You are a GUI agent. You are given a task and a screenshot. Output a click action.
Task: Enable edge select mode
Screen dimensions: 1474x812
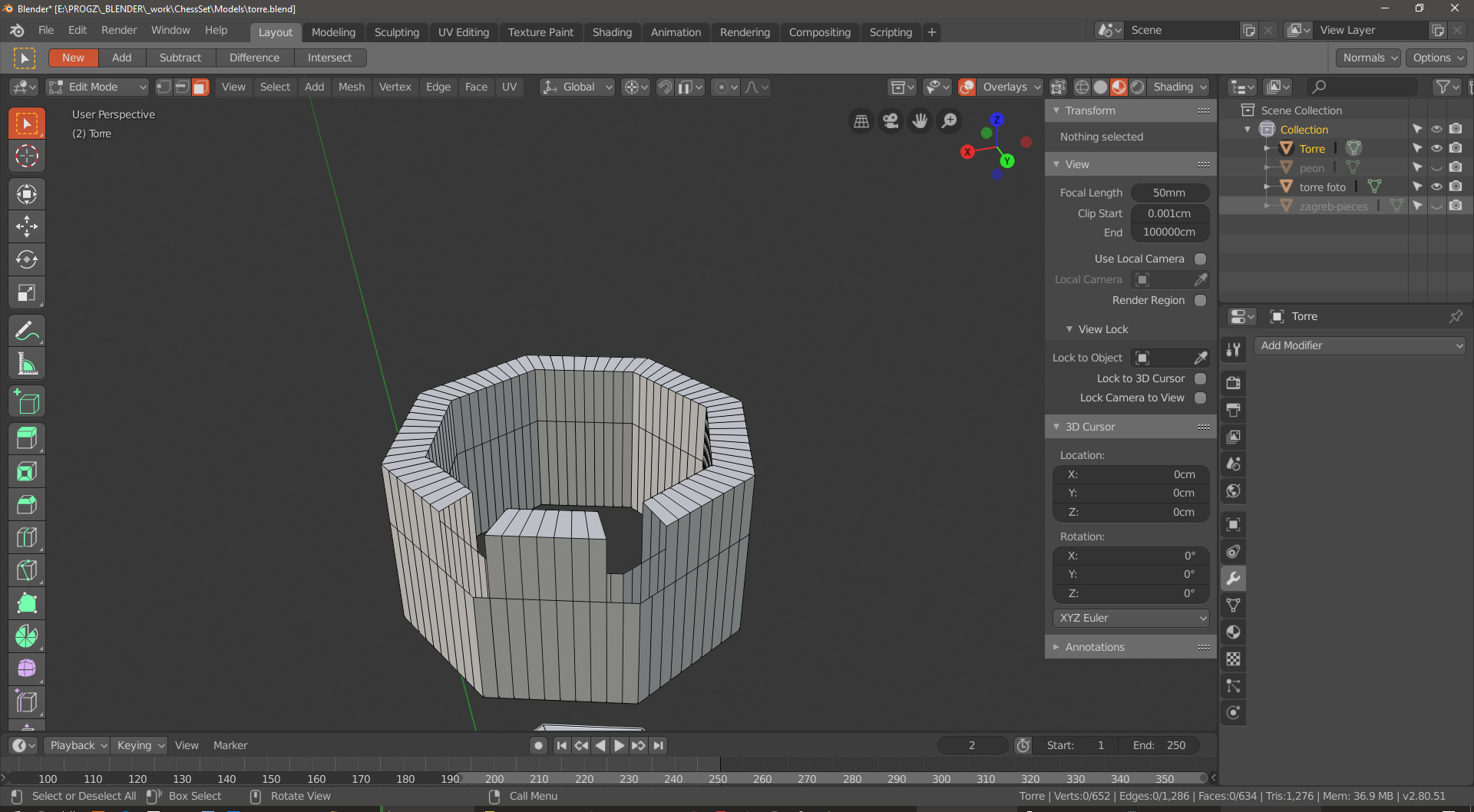[182, 87]
